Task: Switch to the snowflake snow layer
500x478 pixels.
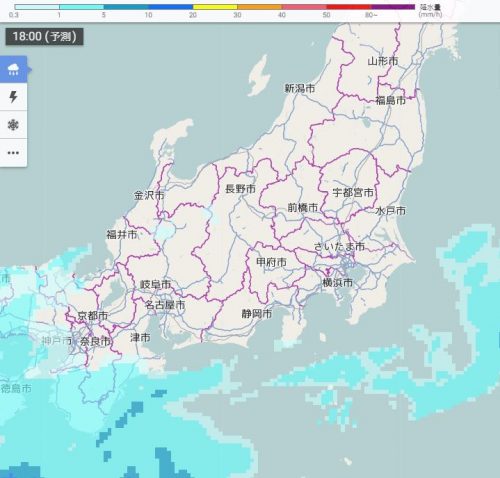Action: 13,125
